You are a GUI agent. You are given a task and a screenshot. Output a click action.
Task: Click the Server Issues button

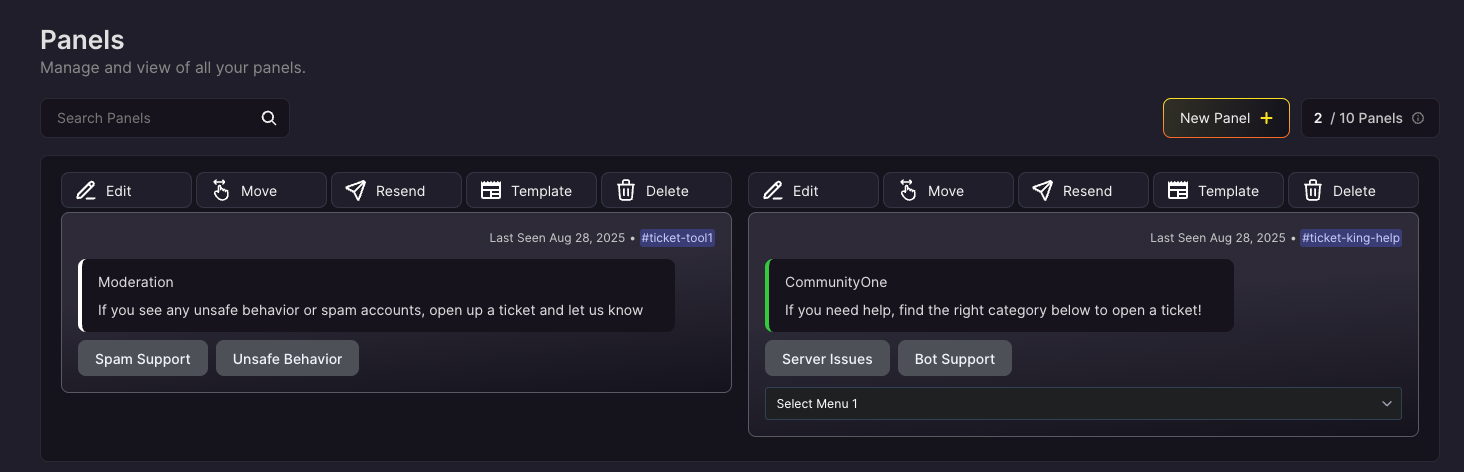point(827,359)
